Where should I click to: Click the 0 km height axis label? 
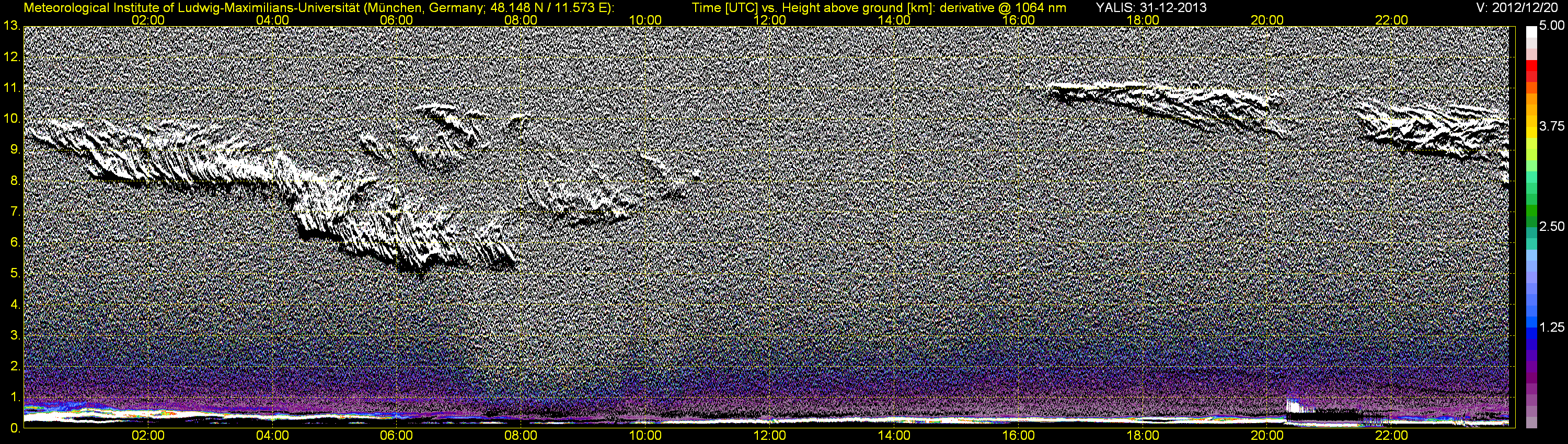pyautogui.click(x=15, y=428)
